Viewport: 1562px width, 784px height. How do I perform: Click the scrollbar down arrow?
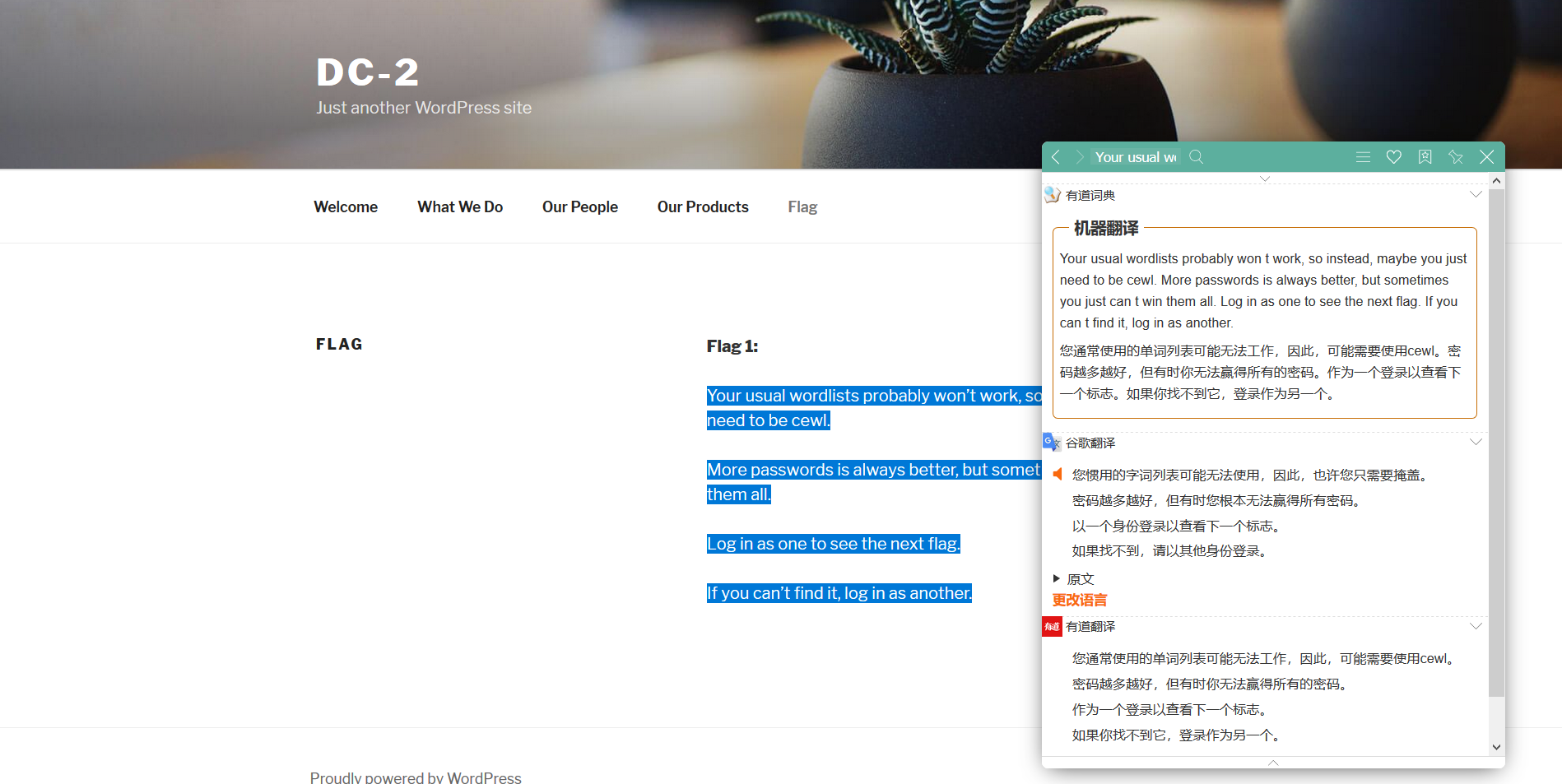1496,747
